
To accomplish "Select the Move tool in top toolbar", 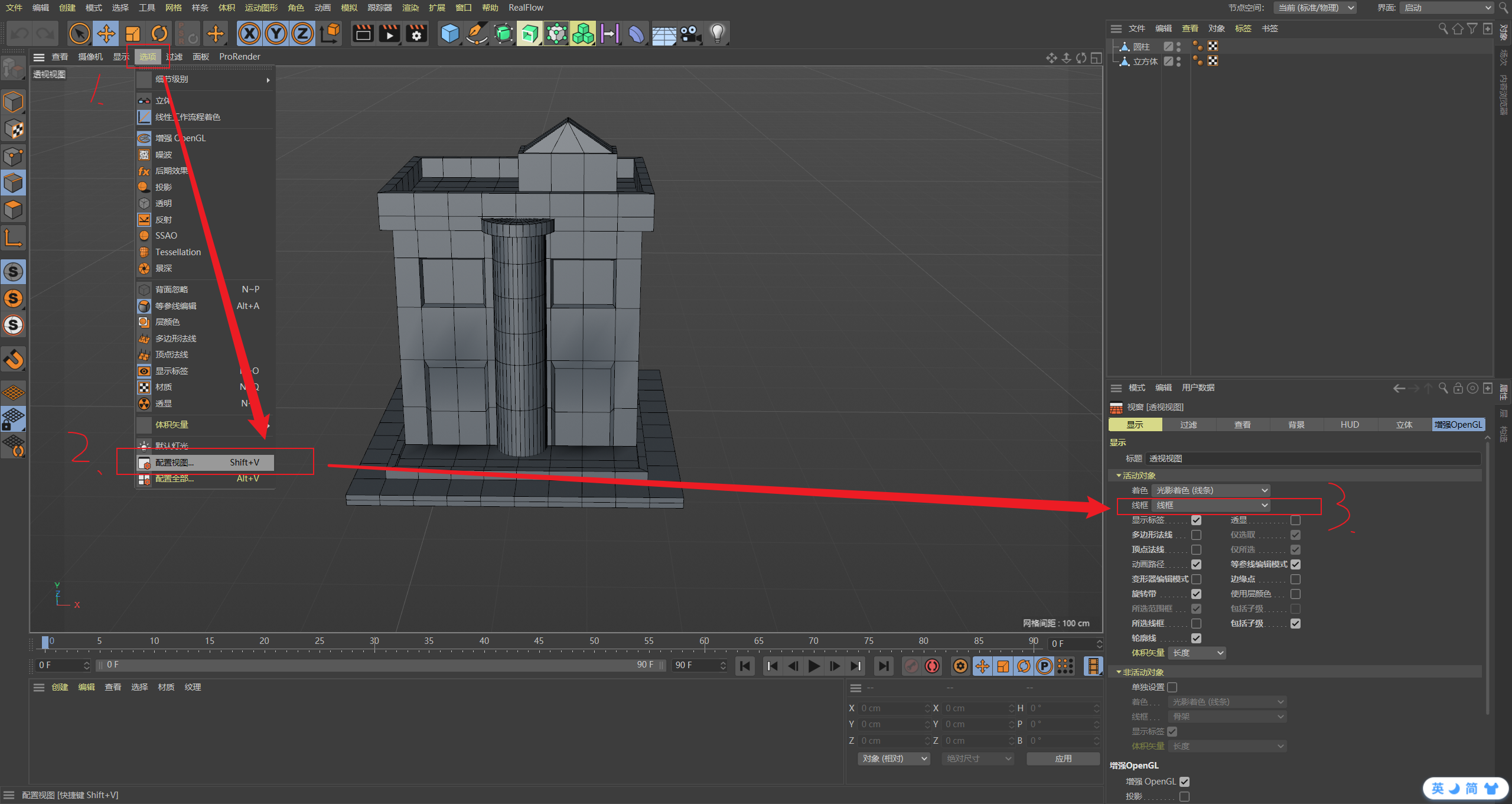I will (106, 34).
